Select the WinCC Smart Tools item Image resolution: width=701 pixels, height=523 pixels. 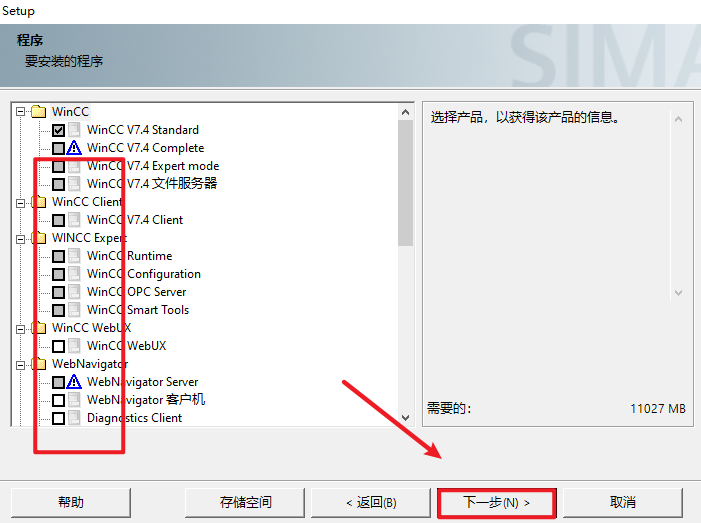[x=137, y=310]
